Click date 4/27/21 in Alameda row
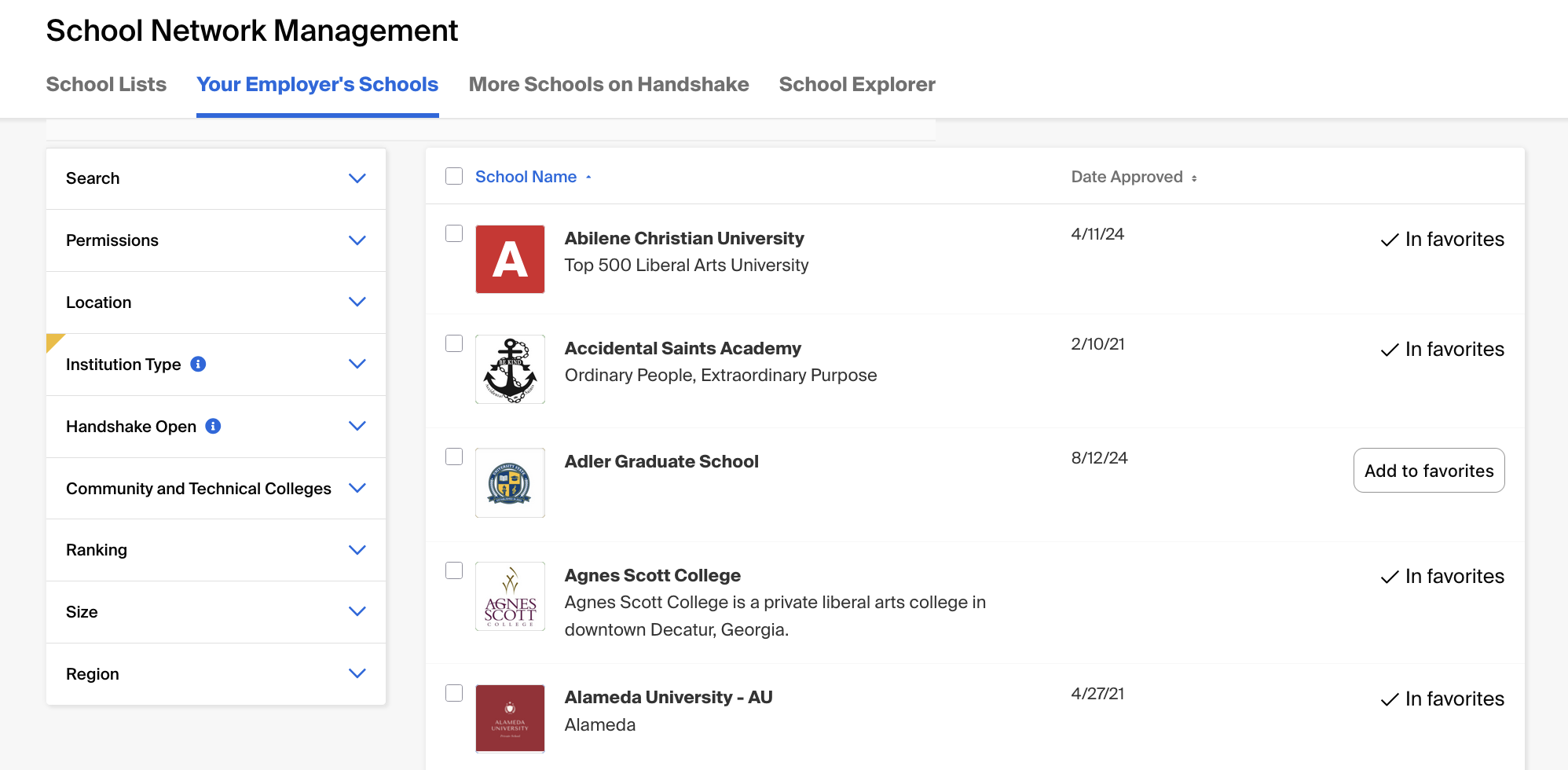 1097,694
